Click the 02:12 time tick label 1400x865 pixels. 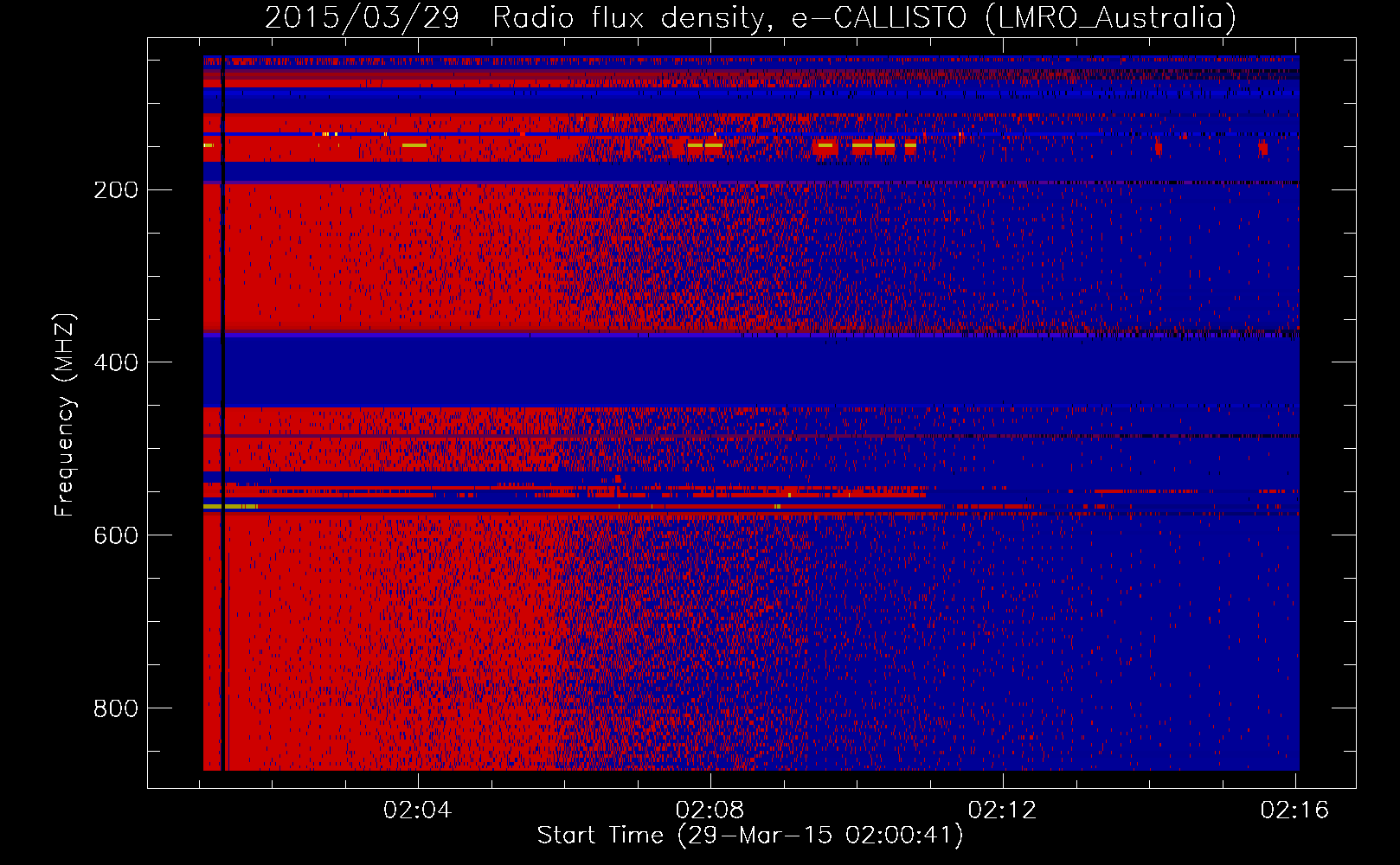[1002, 810]
